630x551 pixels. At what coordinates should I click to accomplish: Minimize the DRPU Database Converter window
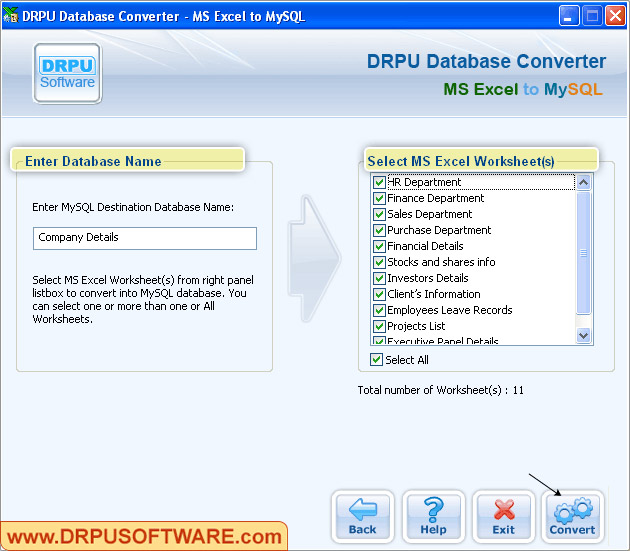[x=569, y=16]
